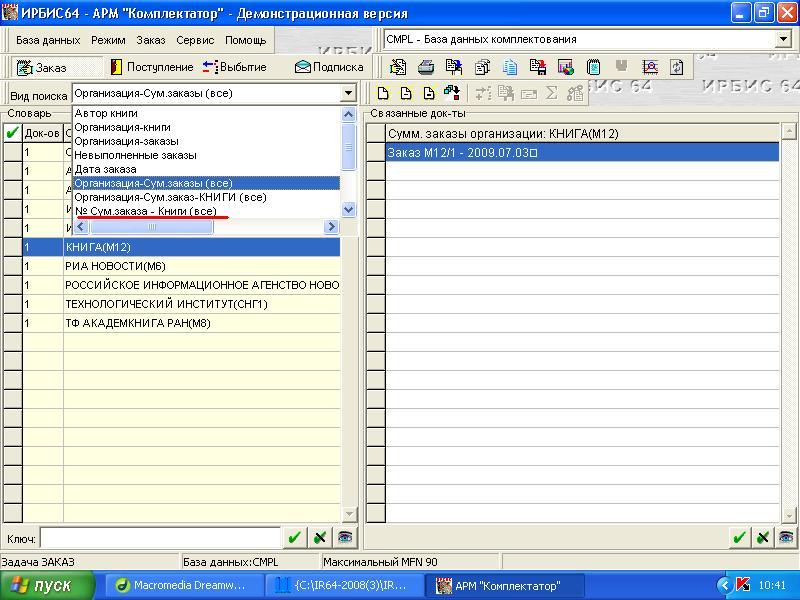The width and height of the screenshot is (800, 600).
Task: Switch to the Выбытие mode
Action: point(234,67)
